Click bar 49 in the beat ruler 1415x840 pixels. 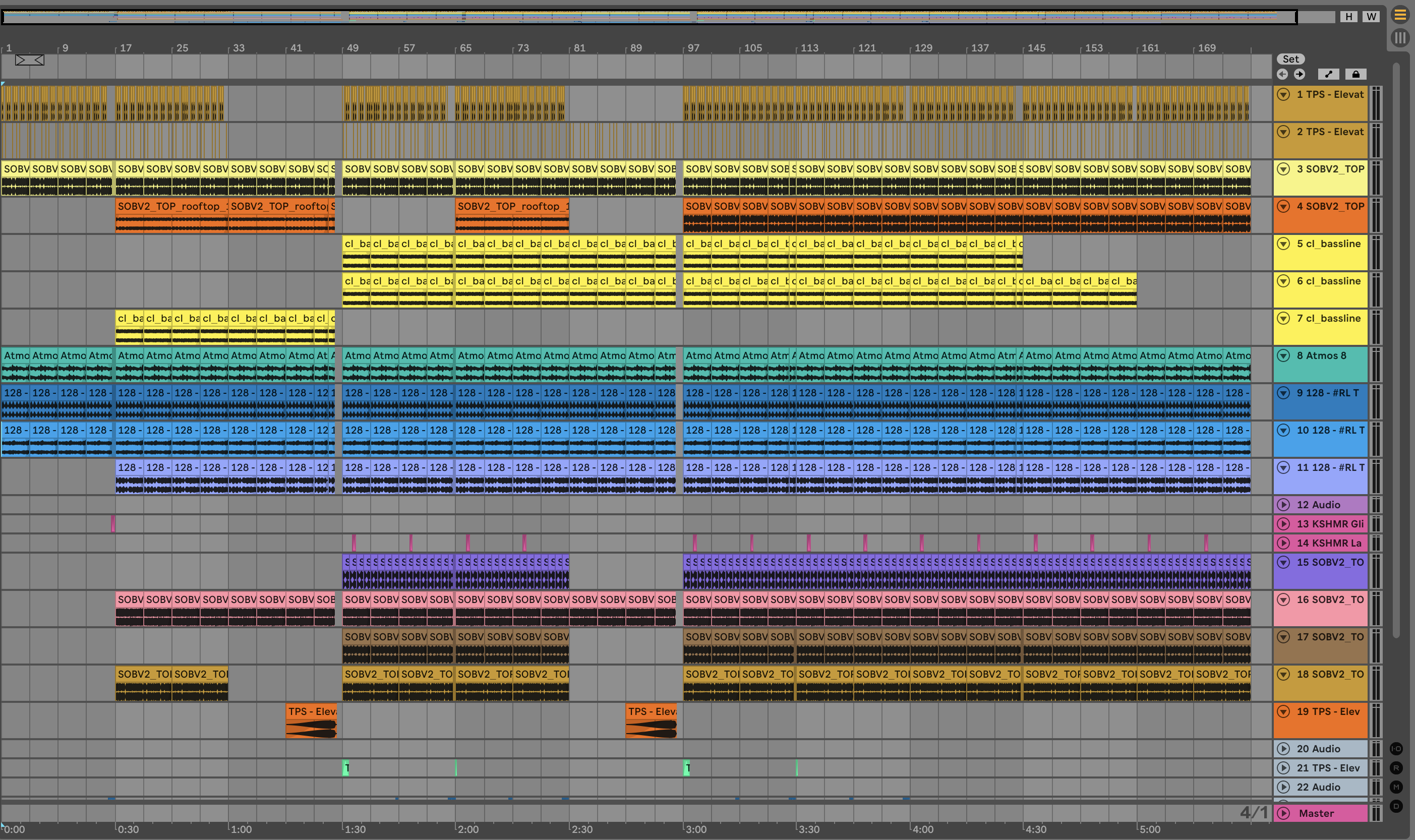point(352,48)
